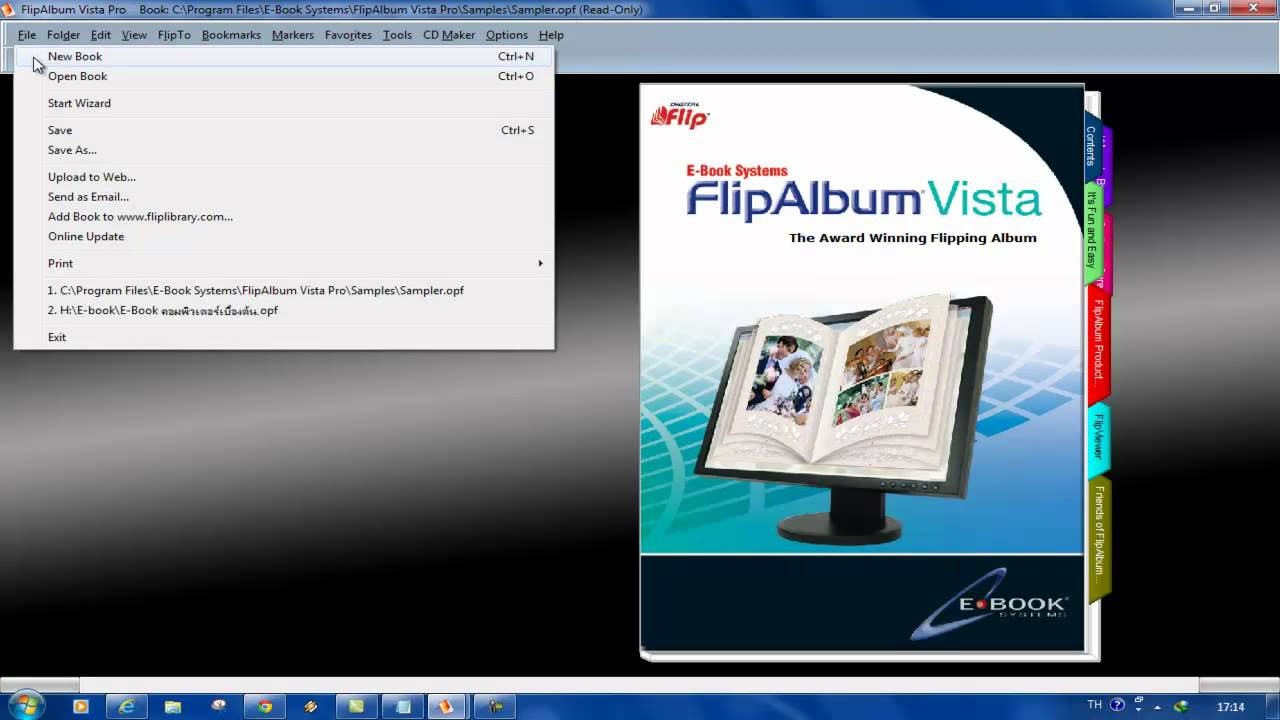
Task: Click the TH language indicator
Action: coord(1095,705)
